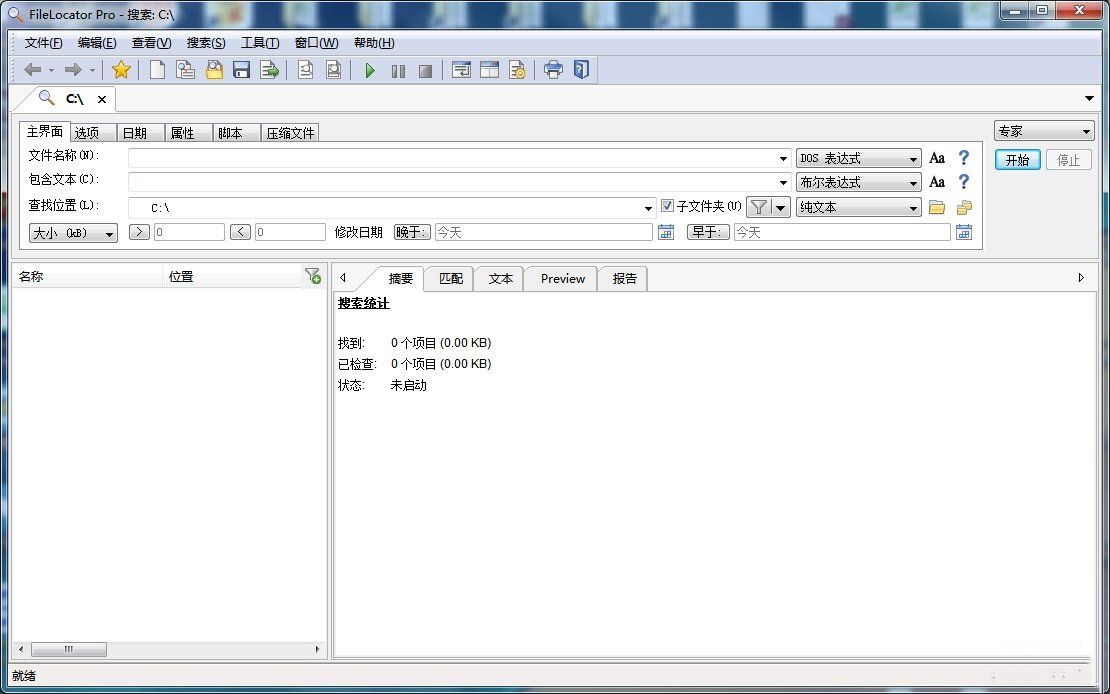Toggle the 子文件夹 checkbox

point(667,206)
